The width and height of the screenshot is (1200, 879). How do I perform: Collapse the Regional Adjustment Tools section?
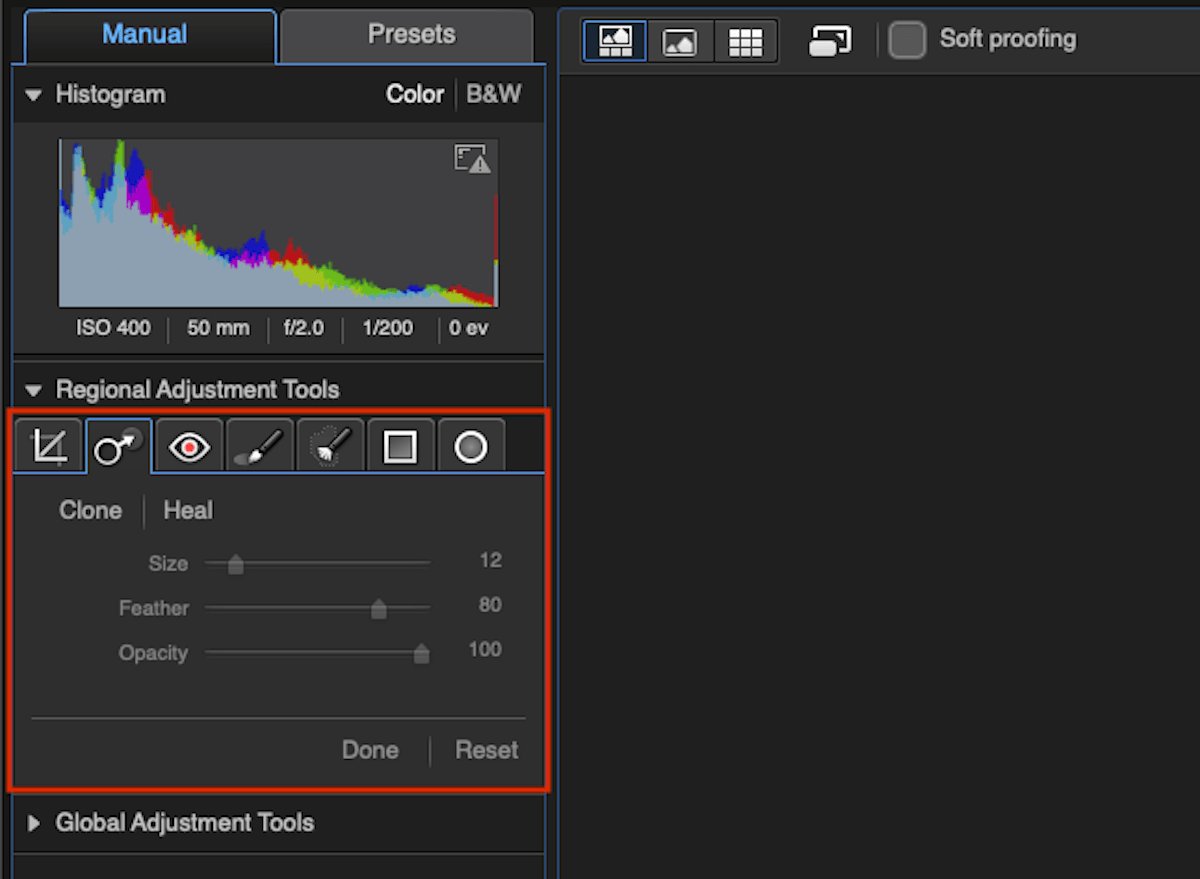[33, 389]
